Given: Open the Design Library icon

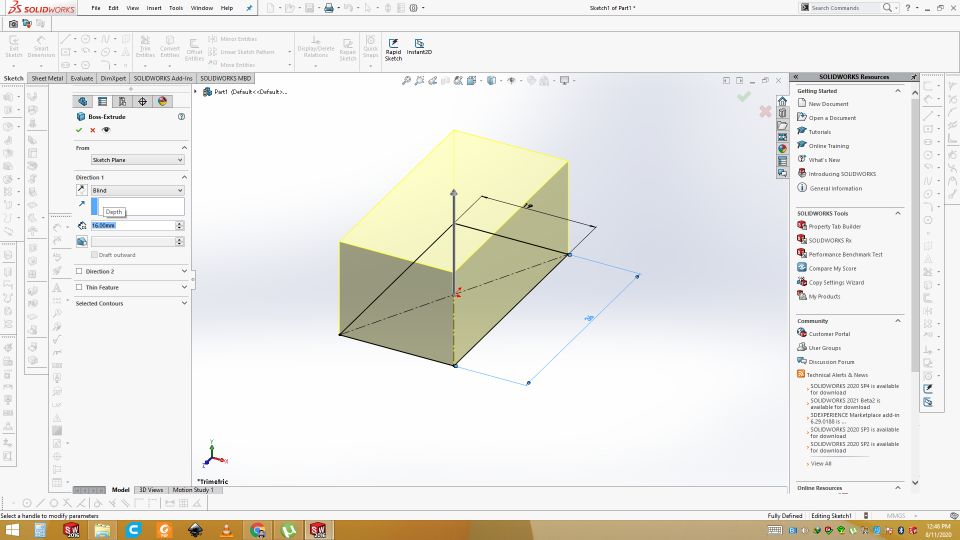Looking at the screenshot, I should pos(782,113).
